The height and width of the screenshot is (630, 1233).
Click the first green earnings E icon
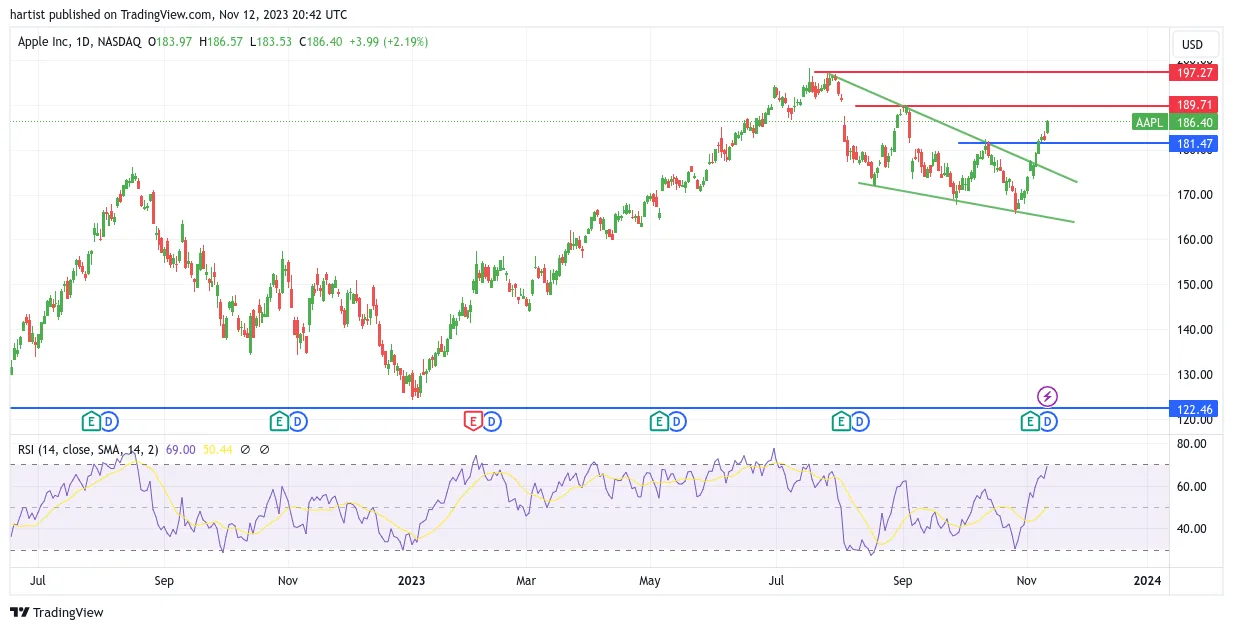pyautogui.click(x=90, y=422)
